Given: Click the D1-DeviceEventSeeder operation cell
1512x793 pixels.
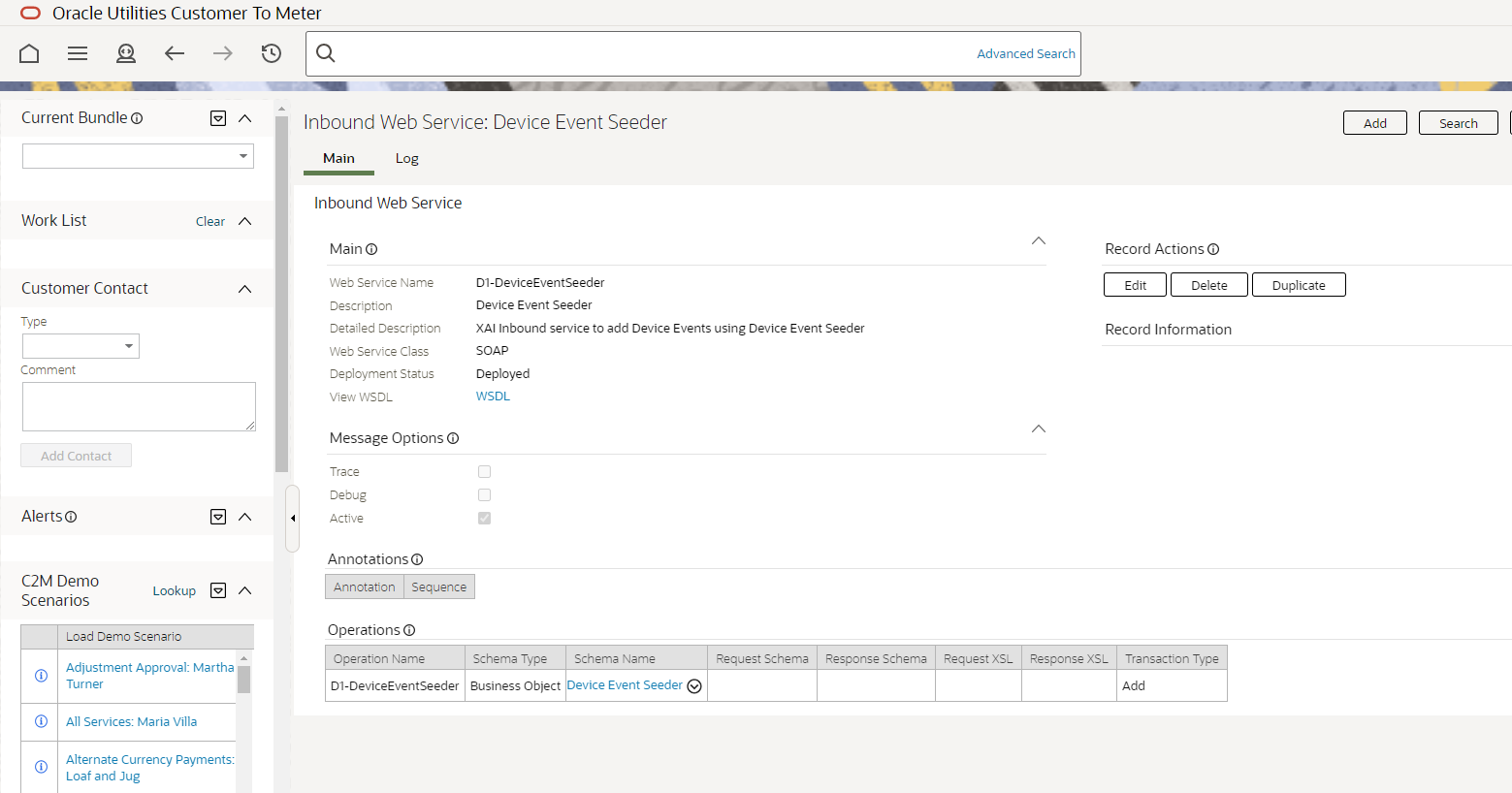Looking at the screenshot, I should pos(396,685).
